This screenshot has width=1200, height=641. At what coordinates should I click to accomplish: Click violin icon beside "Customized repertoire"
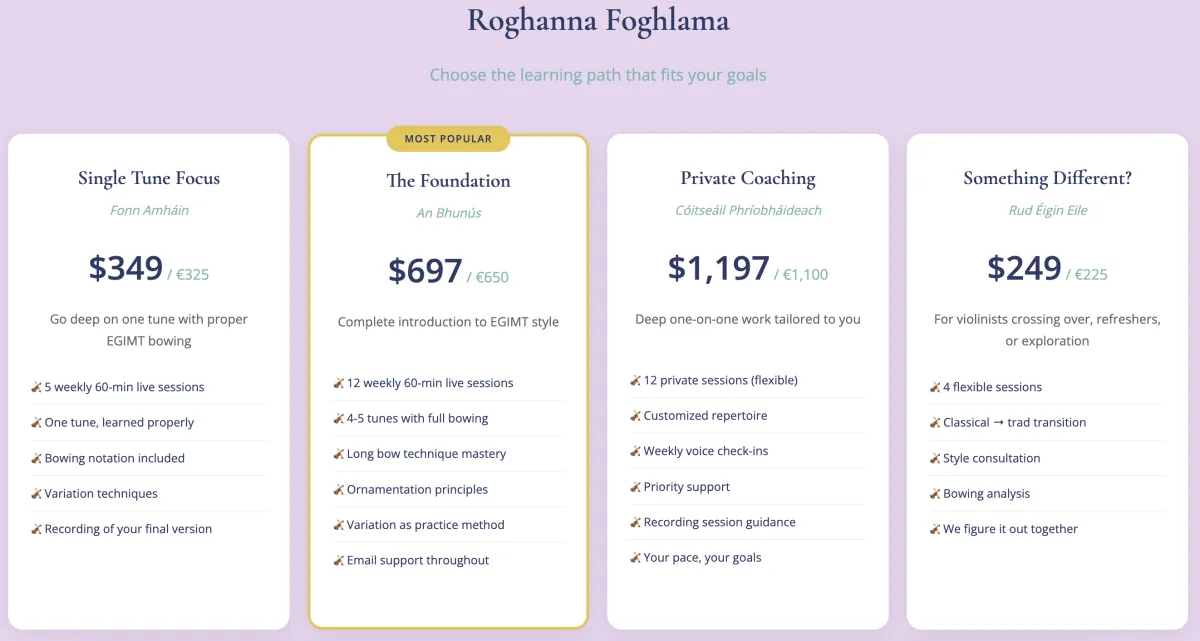point(636,416)
